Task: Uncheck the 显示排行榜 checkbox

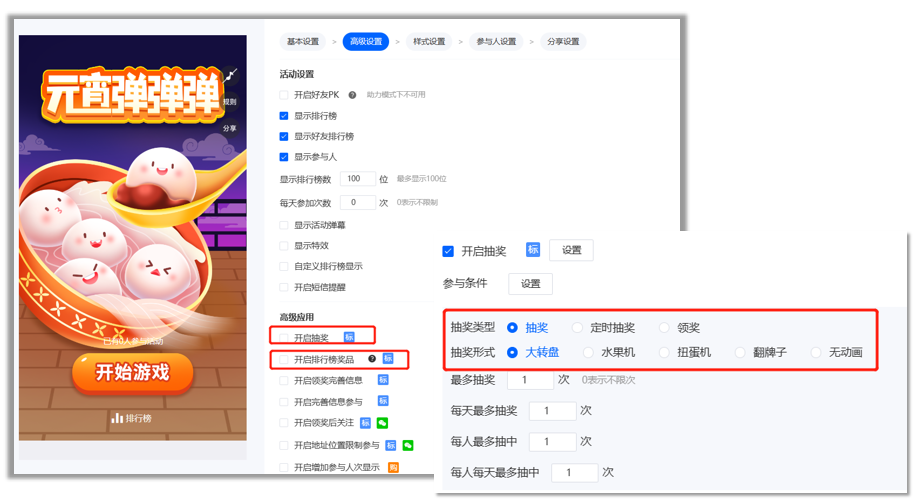Action: tap(284, 116)
